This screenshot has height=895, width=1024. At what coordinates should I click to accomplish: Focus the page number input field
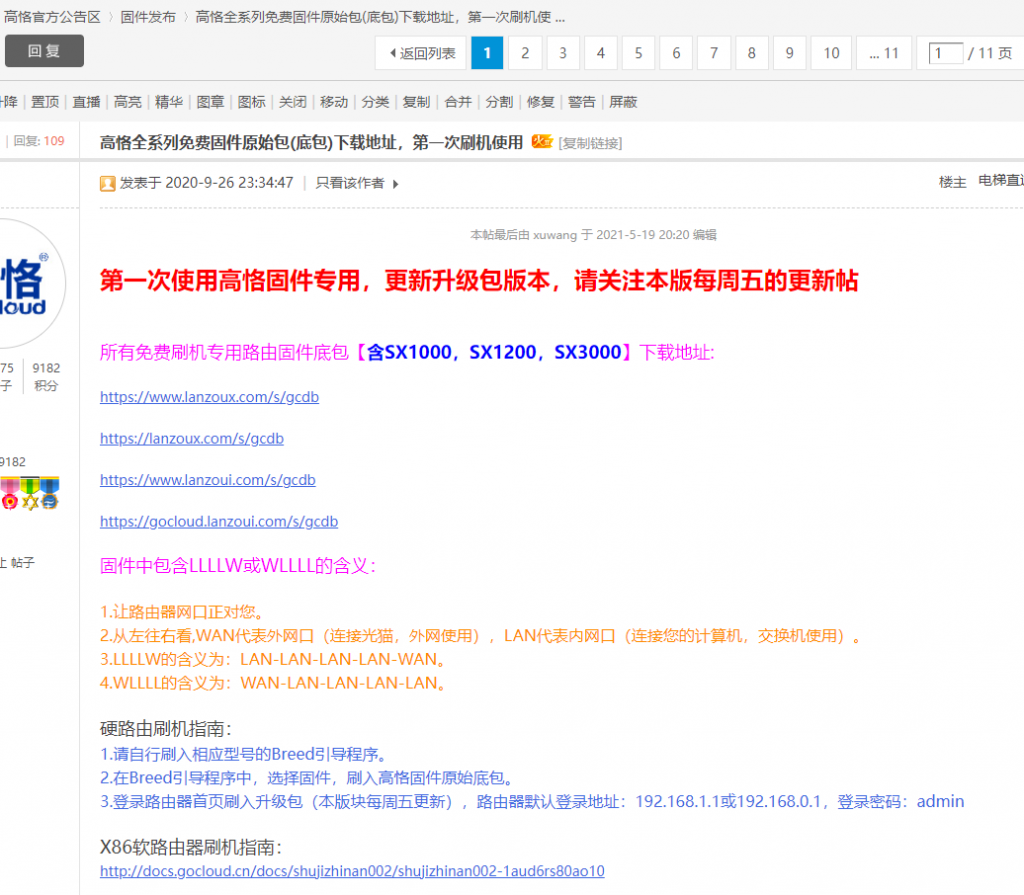coord(946,53)
